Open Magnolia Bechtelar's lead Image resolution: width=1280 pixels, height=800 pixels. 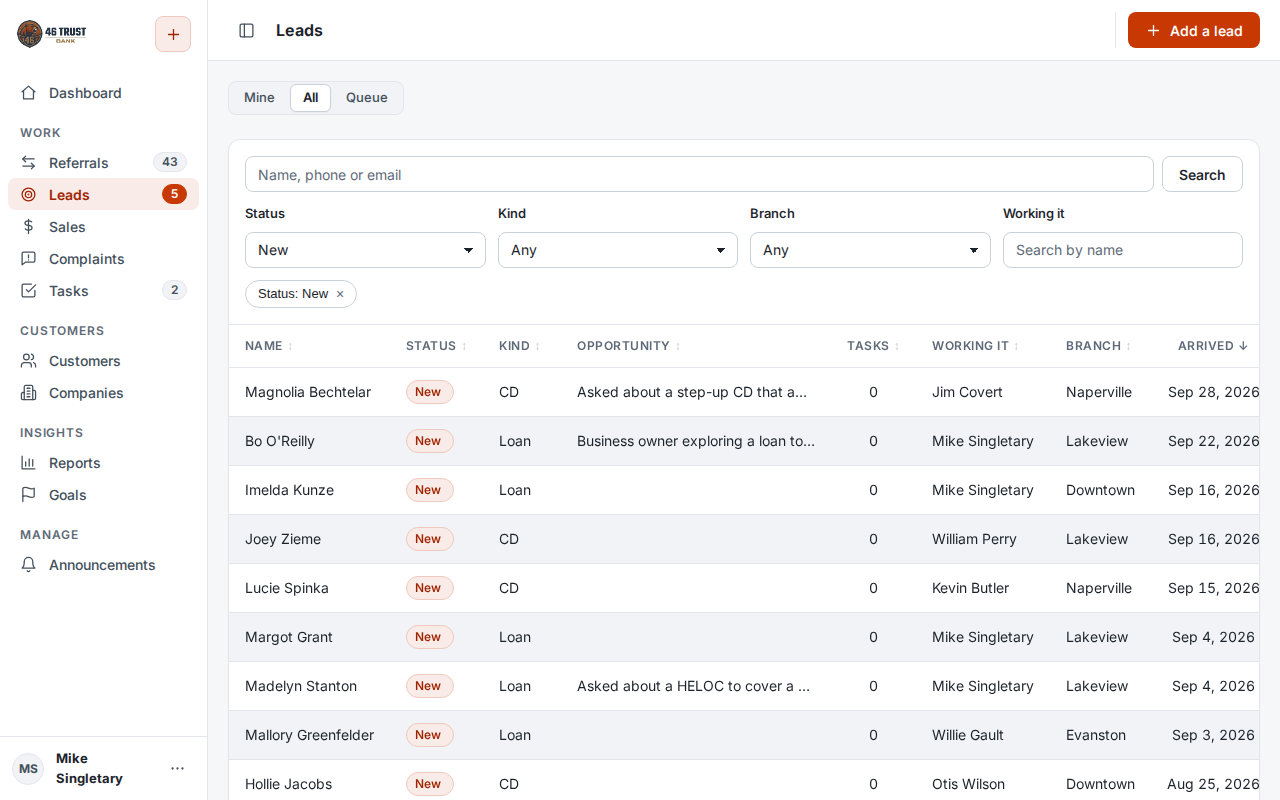pyautogui.click(x=308, y=392)
